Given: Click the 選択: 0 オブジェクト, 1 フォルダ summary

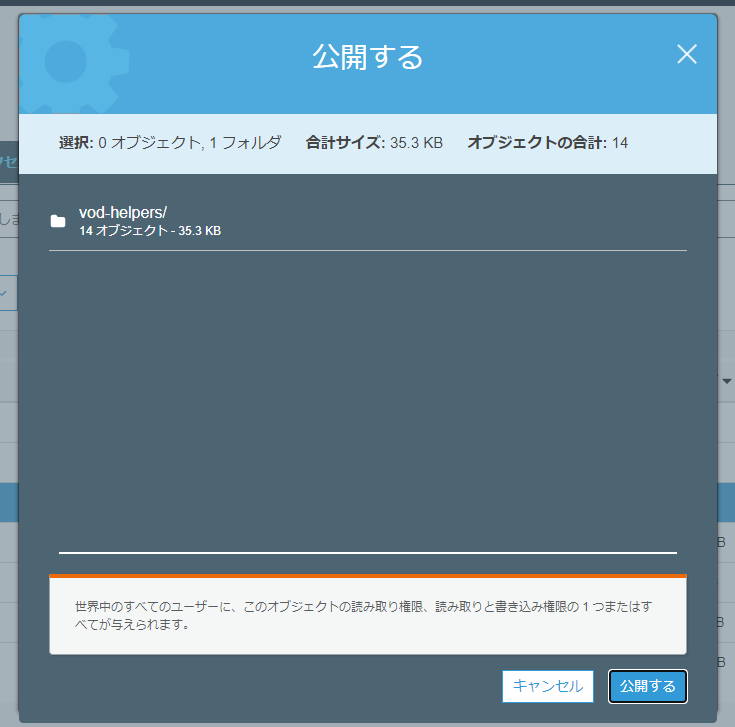Looking at the screenshot, I should 170,142.
